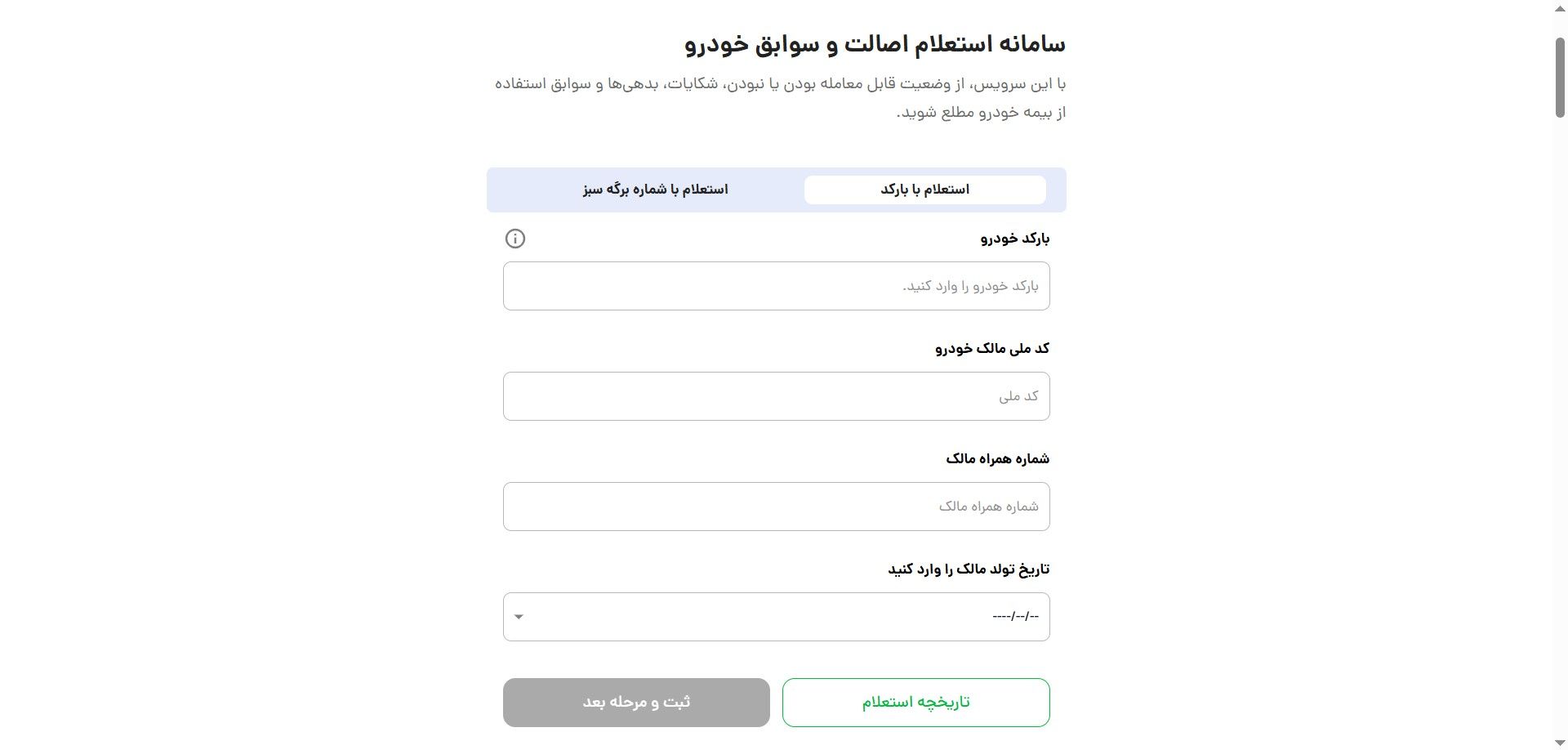Open the تاریخچه استعلام history view
Screen dimensions: 1568x750
pyautogui.click(x=915, y=702)
